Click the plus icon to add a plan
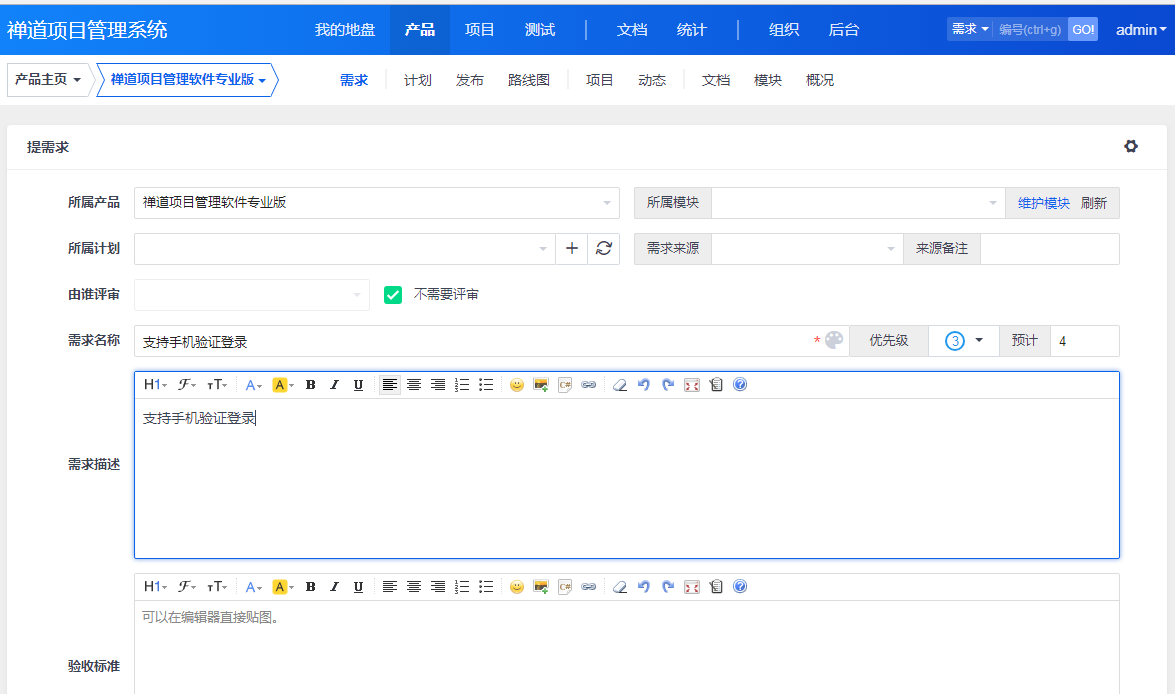This screenshot has height=694, width=1175. pos(572,249)
